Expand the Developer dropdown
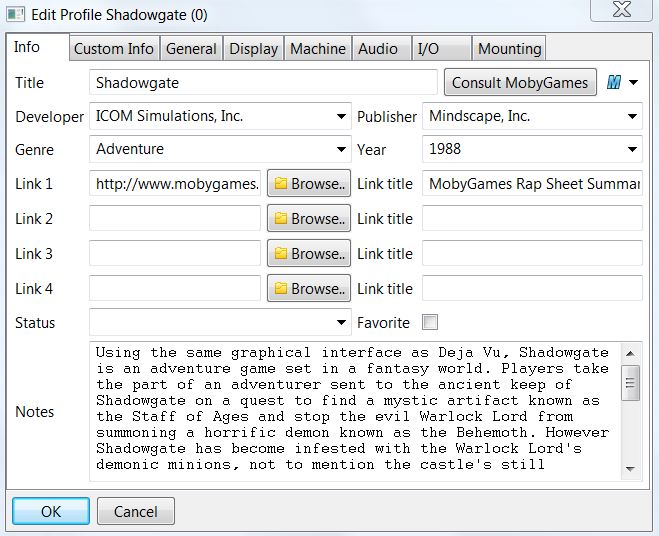The image size is (659, 536). point(341,116)
